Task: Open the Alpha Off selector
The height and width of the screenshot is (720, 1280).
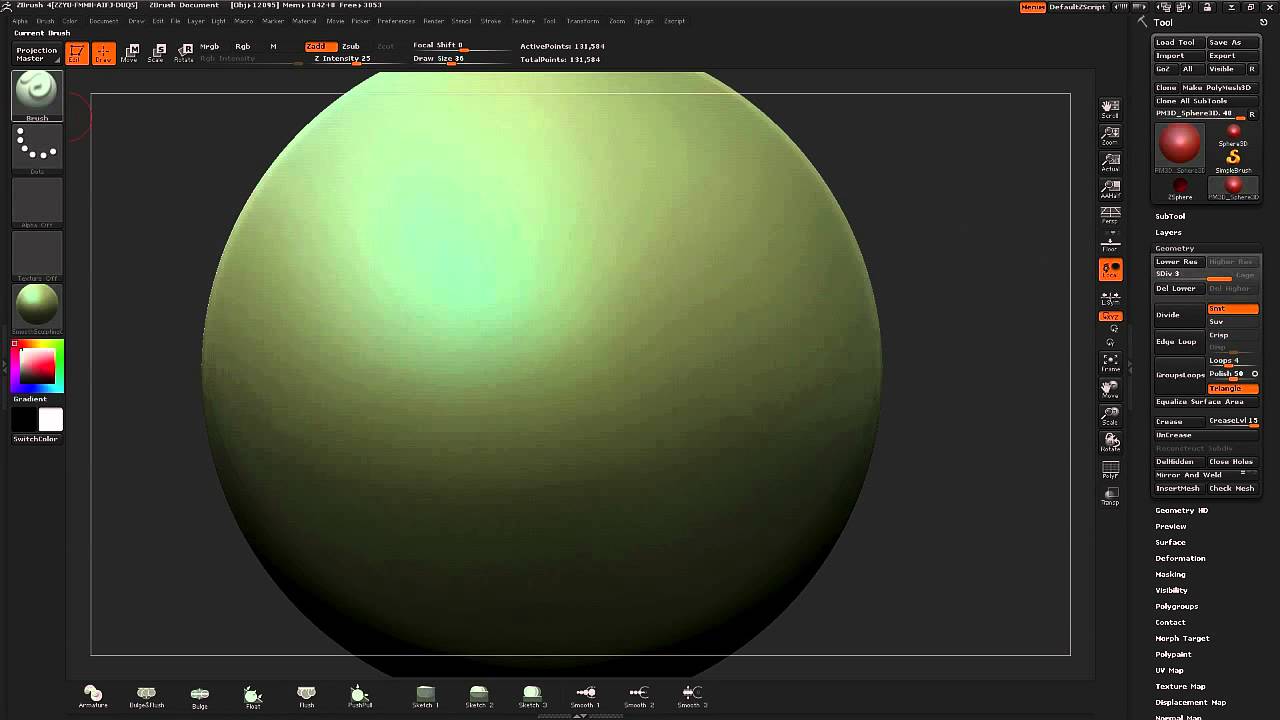Action: pos(37,203)
